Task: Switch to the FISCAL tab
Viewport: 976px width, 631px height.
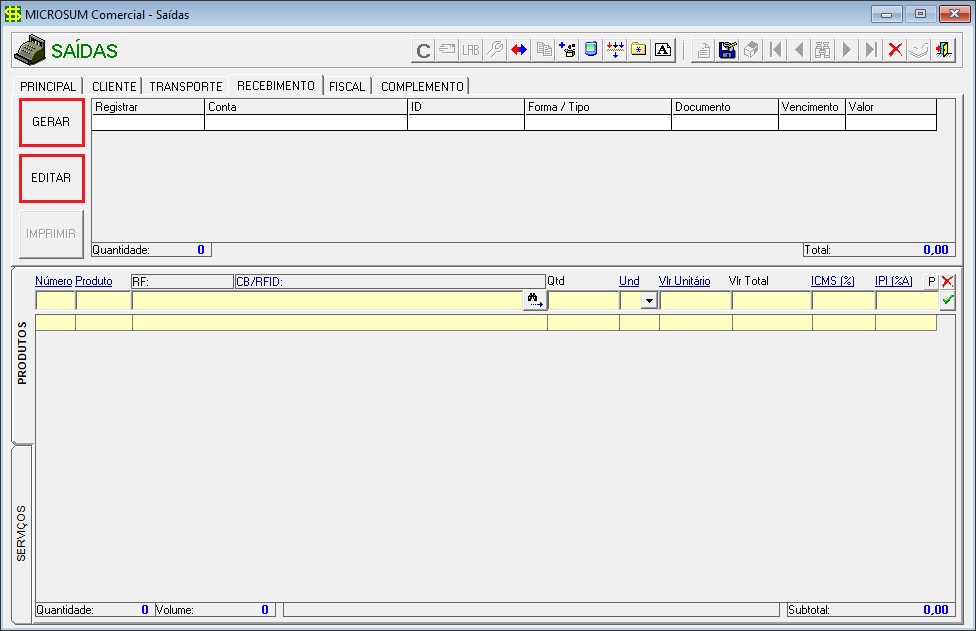Action: pos(347,87)
